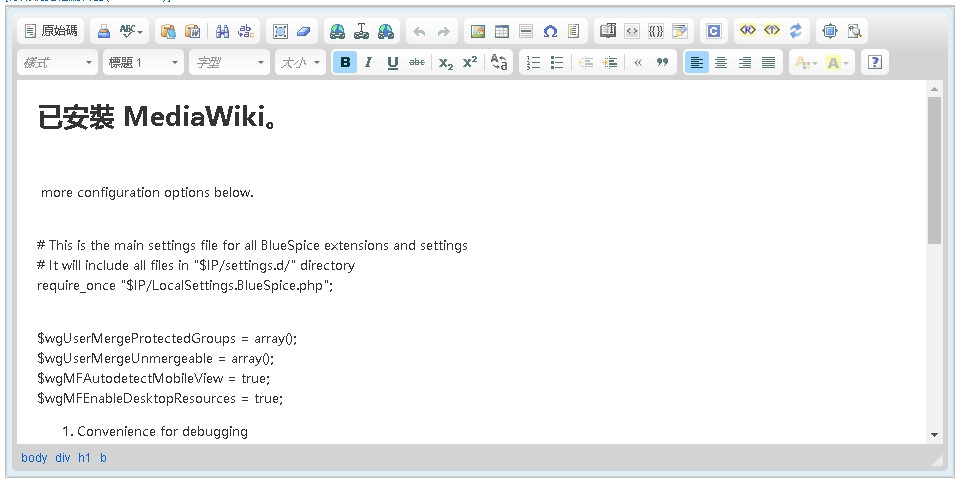Viewport: 955px width, 481px height.
Task: Open the 標題 1 format dropdown
Action: [x=143, y=62]
